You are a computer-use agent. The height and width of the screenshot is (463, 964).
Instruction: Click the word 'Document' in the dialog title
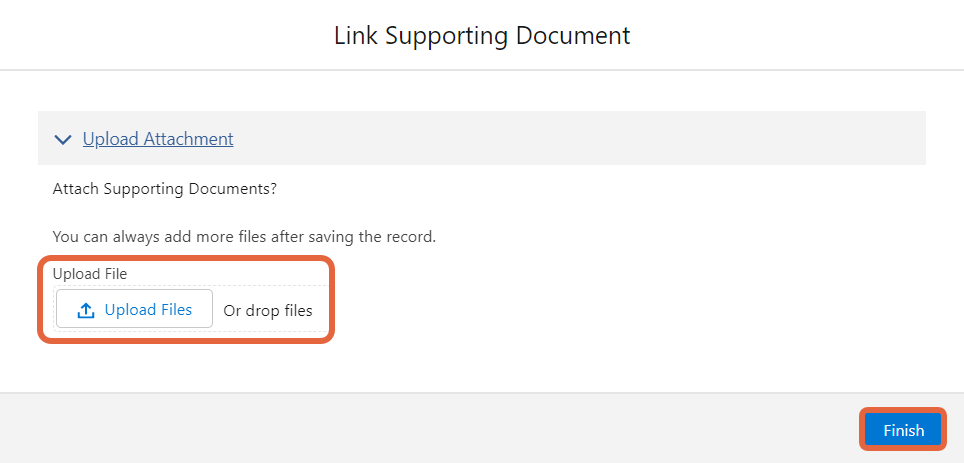[573, 36]
